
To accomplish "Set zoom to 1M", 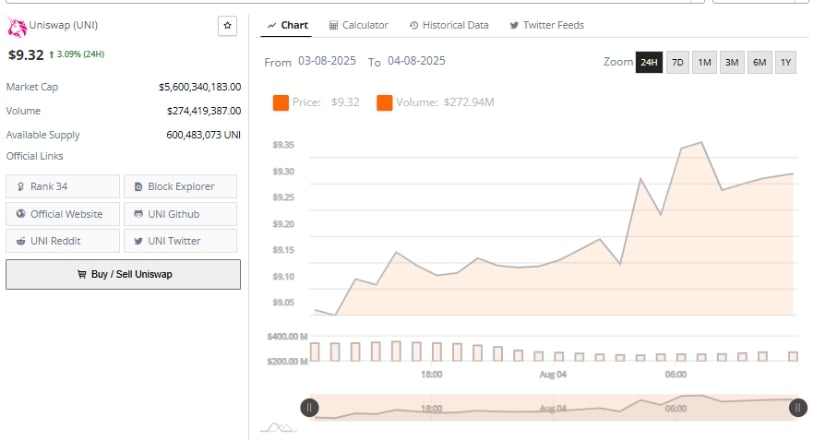I will 705,62.
